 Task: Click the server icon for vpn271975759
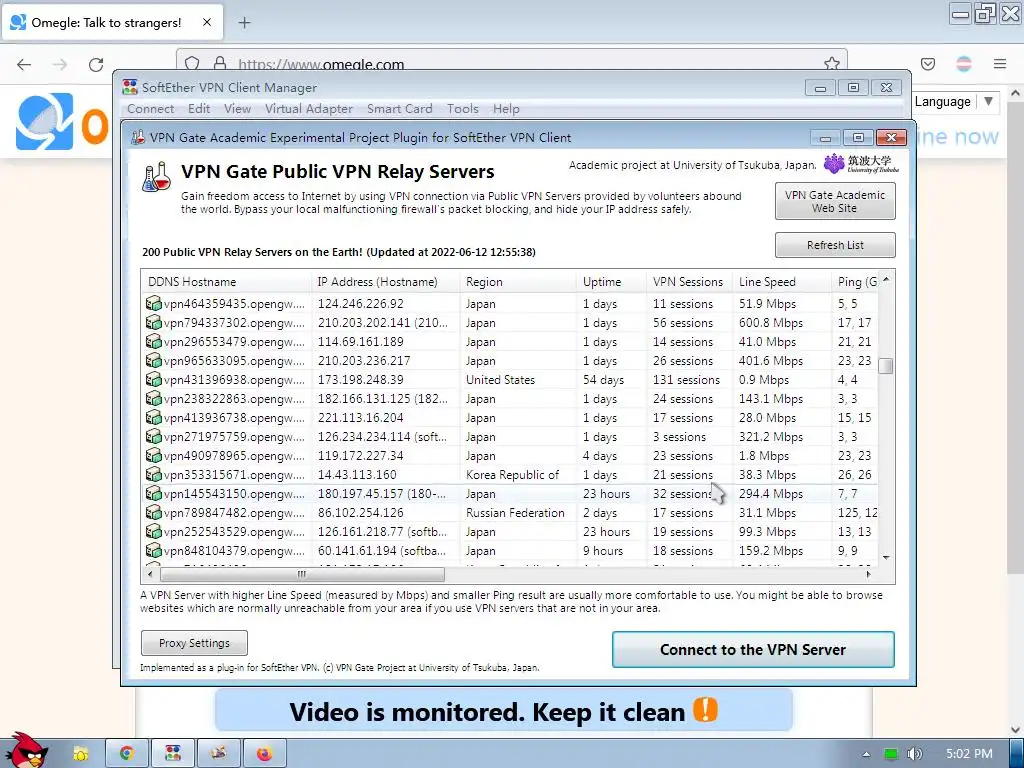coord(153,436)
